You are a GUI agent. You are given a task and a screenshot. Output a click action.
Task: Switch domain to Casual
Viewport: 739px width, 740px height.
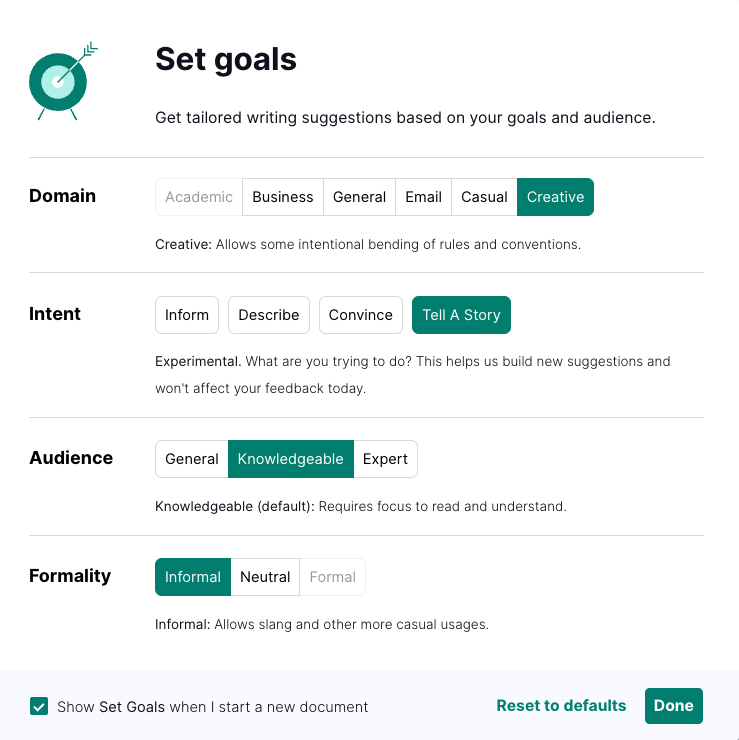tap(484, 197)
